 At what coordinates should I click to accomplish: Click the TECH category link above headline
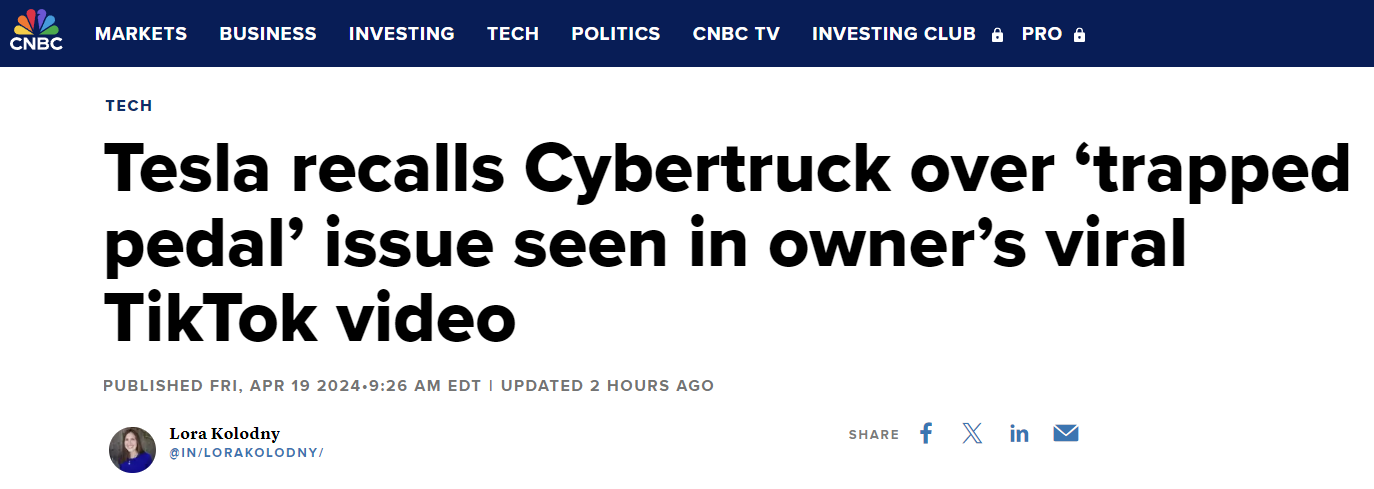pos(129,106)
